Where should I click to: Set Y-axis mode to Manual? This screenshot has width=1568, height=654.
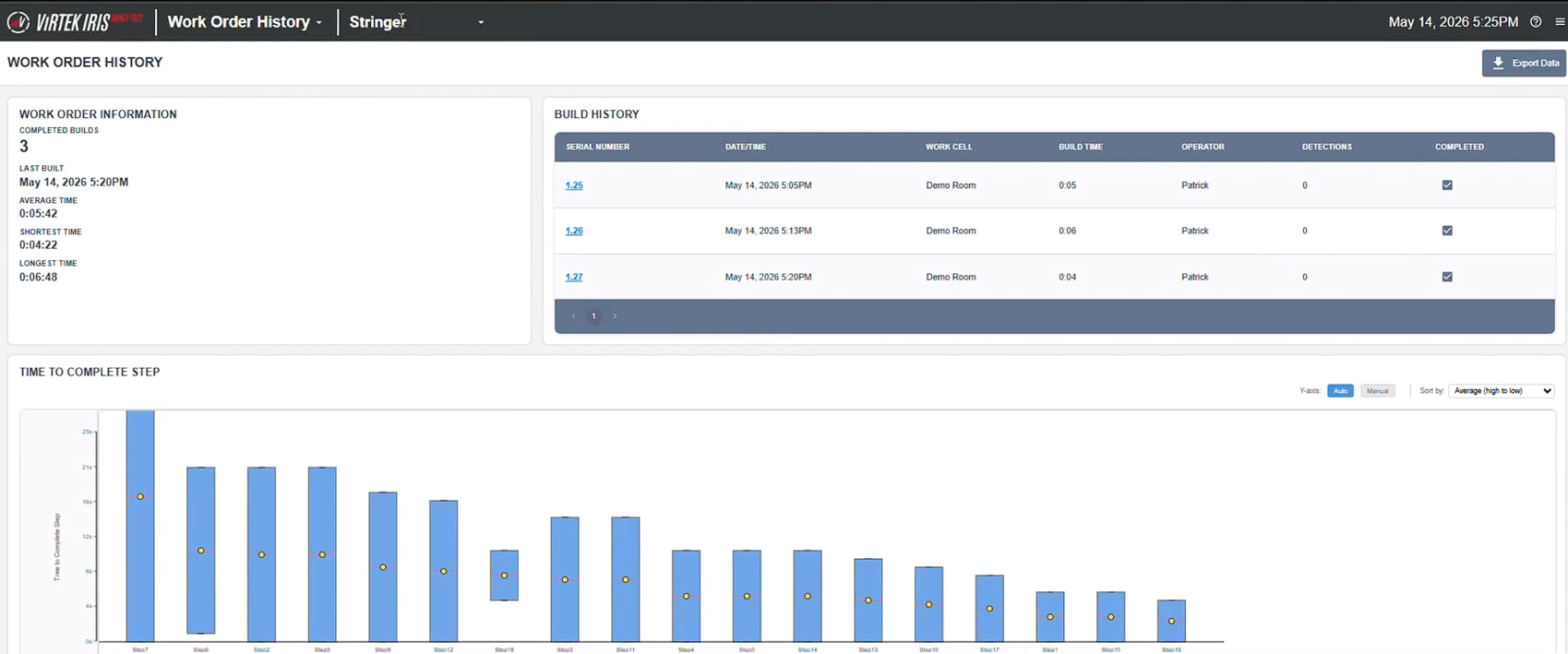(x=1378, y=391)
